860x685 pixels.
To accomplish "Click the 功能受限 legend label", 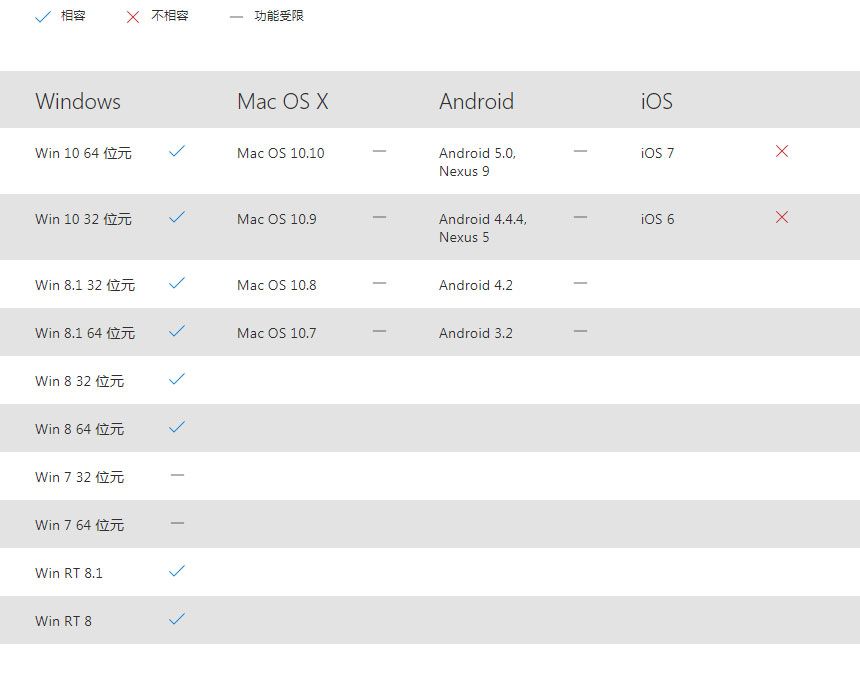I will [x=279, y=16].
